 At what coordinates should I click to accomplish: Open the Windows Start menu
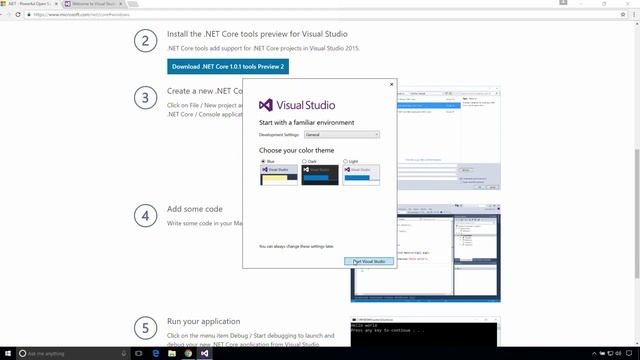pos(8,353)
